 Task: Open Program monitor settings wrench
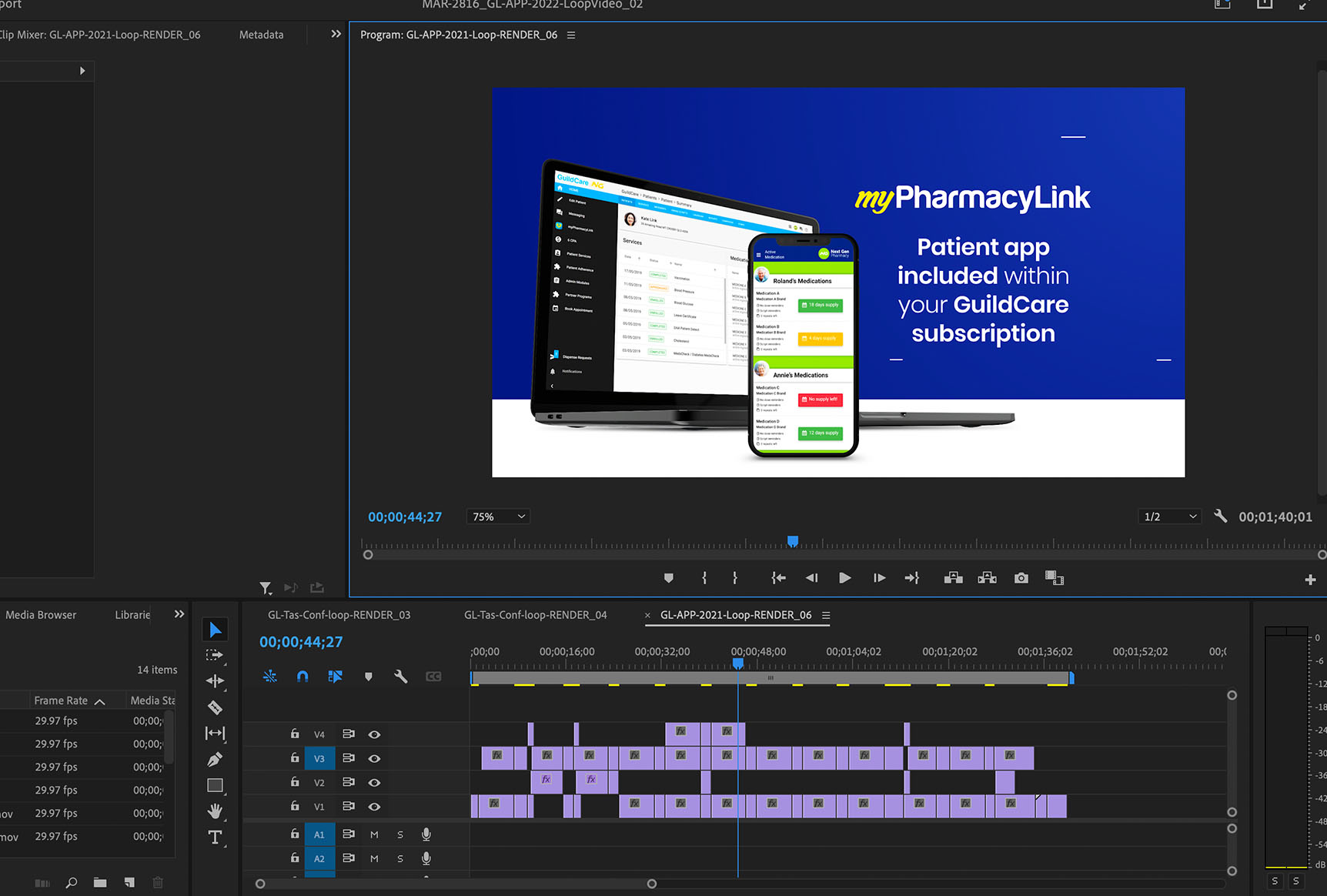tap(1221, 517)
